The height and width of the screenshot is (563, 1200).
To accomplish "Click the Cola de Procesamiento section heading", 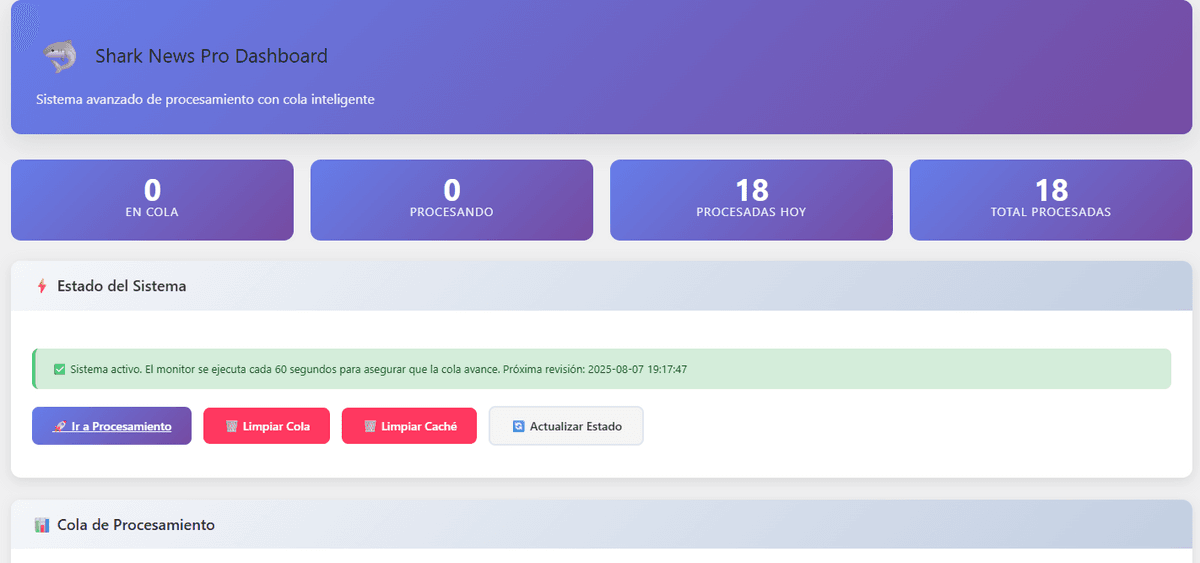I will tap(136, 525).
